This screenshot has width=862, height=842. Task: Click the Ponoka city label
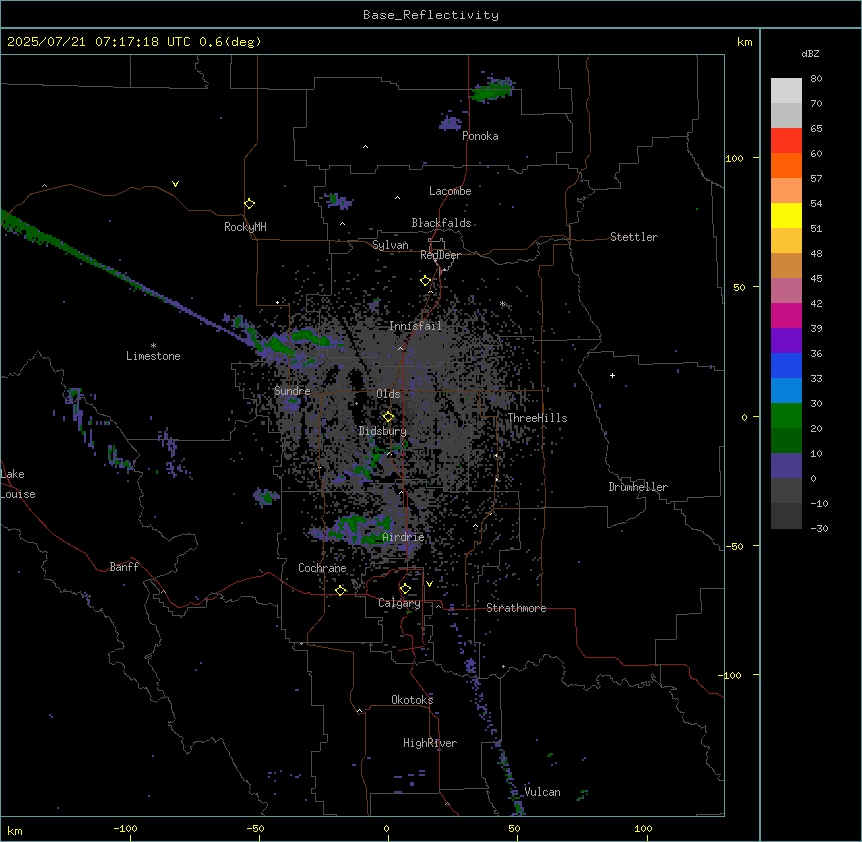(480, 136)
